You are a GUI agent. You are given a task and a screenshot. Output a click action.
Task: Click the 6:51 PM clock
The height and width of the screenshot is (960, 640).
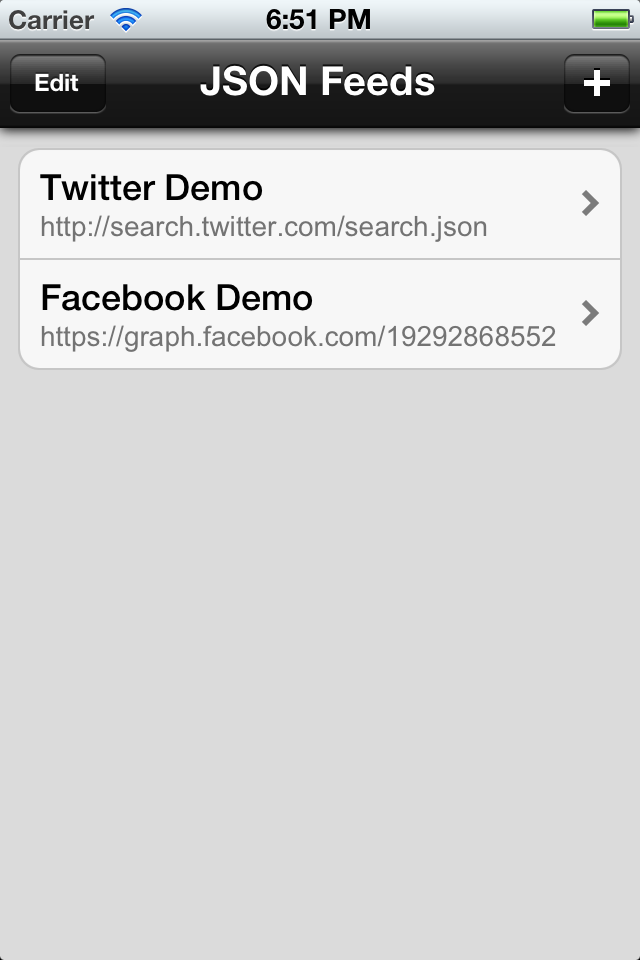pos(318,20)
